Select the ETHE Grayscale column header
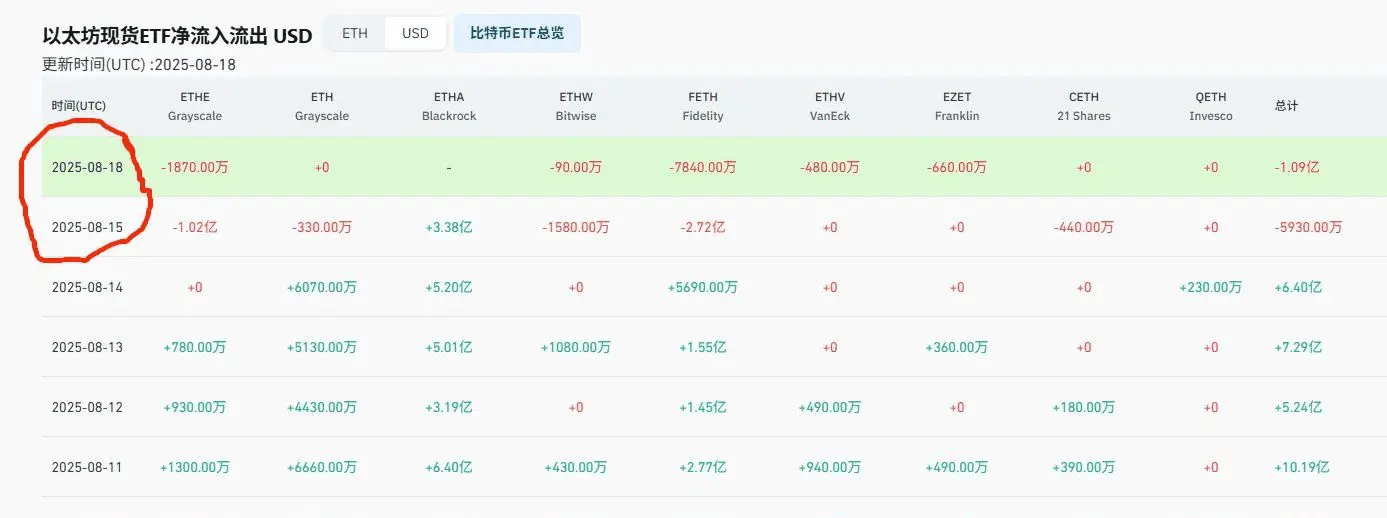Image resolution: width=1387 pixels, height=518 pixels. [x=195, y=106]
